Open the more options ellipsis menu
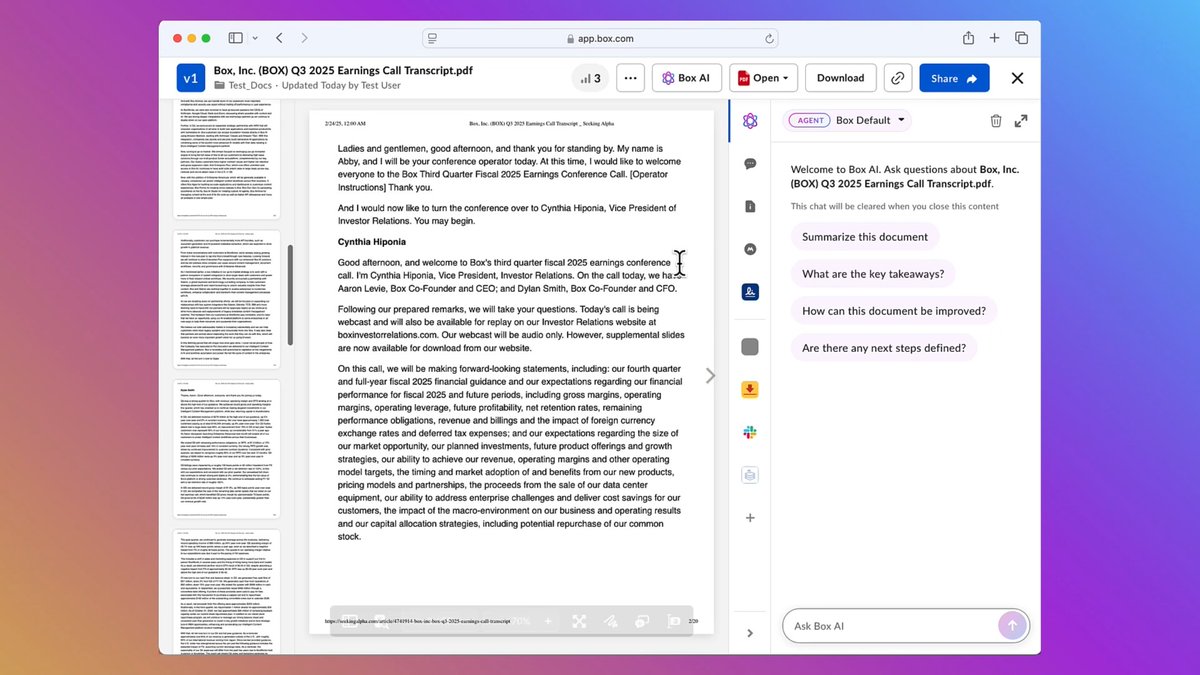This screenshot has height=675, width=1200. click(x=630, y=78)
